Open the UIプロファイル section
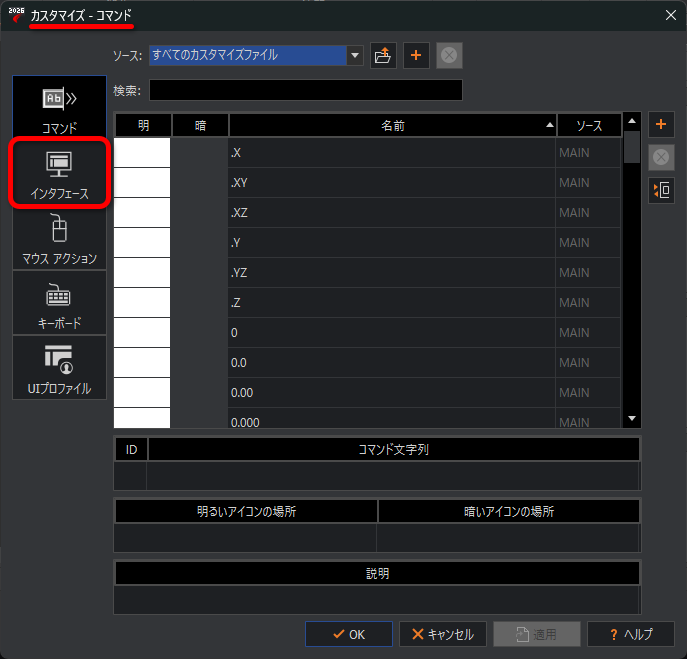Screen dimensions: 687x659 [x=59, y=368]
